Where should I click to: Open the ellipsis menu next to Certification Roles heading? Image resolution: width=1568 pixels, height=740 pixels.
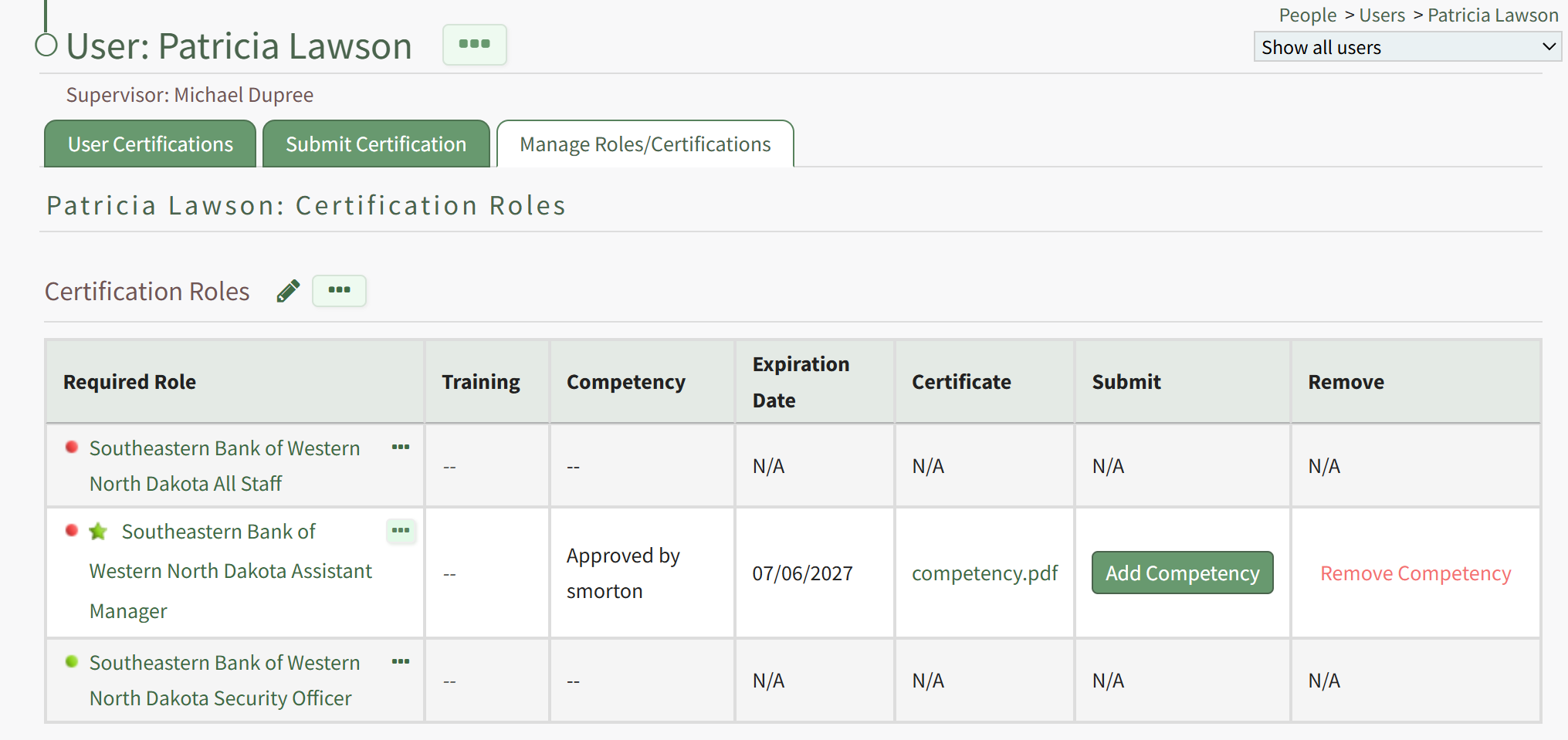coord(339,291)
